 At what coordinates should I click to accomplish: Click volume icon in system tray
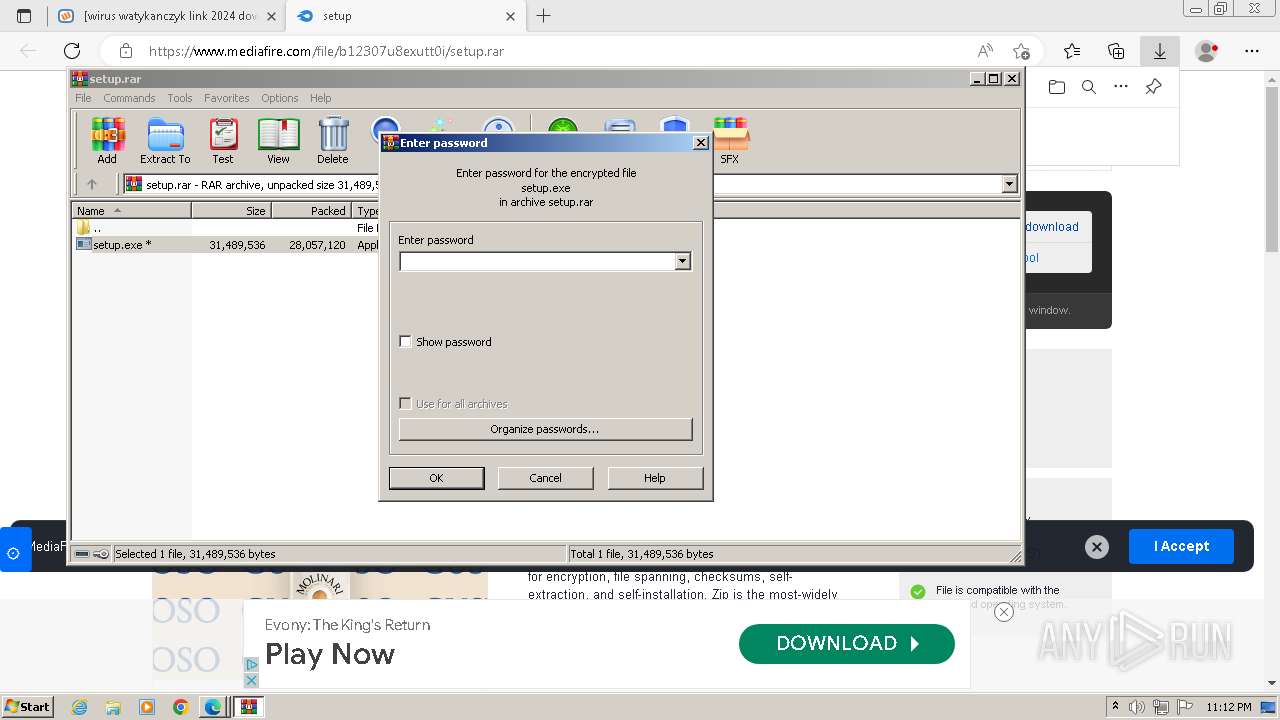coord(1136,707)
